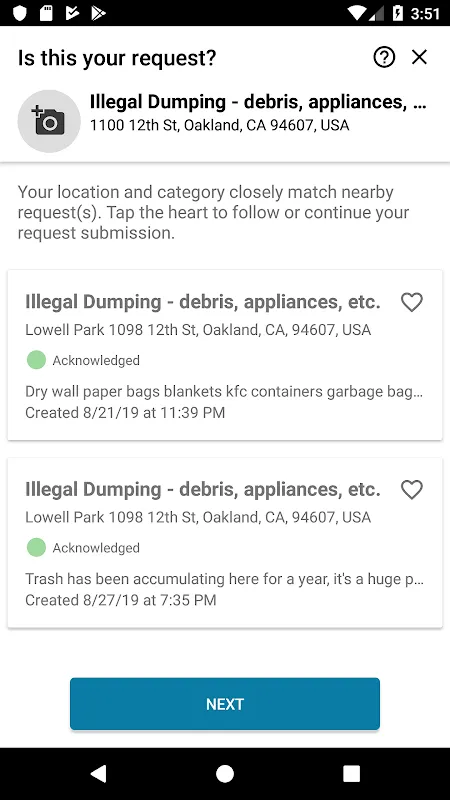Open the help question mark icon
Screen dimensions: 450x800
pos(384,57)
